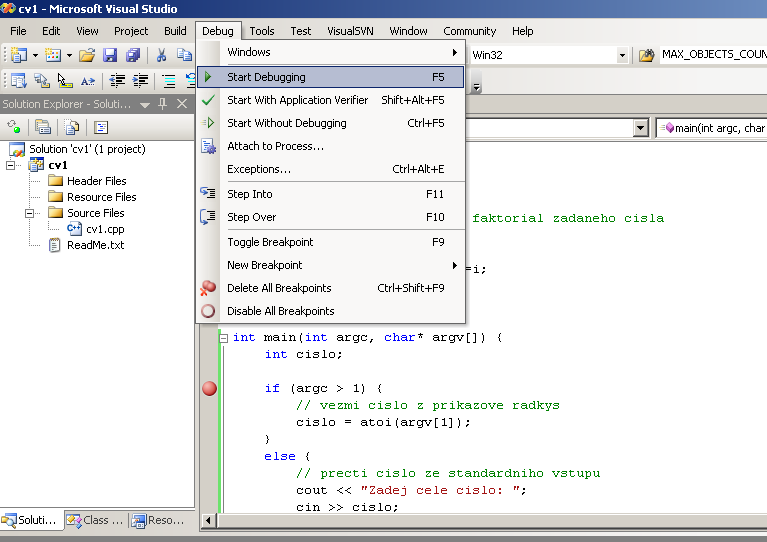Toggle Solution Explorer auto-hide pin
The image size is (767, 542).
(163, 104)
